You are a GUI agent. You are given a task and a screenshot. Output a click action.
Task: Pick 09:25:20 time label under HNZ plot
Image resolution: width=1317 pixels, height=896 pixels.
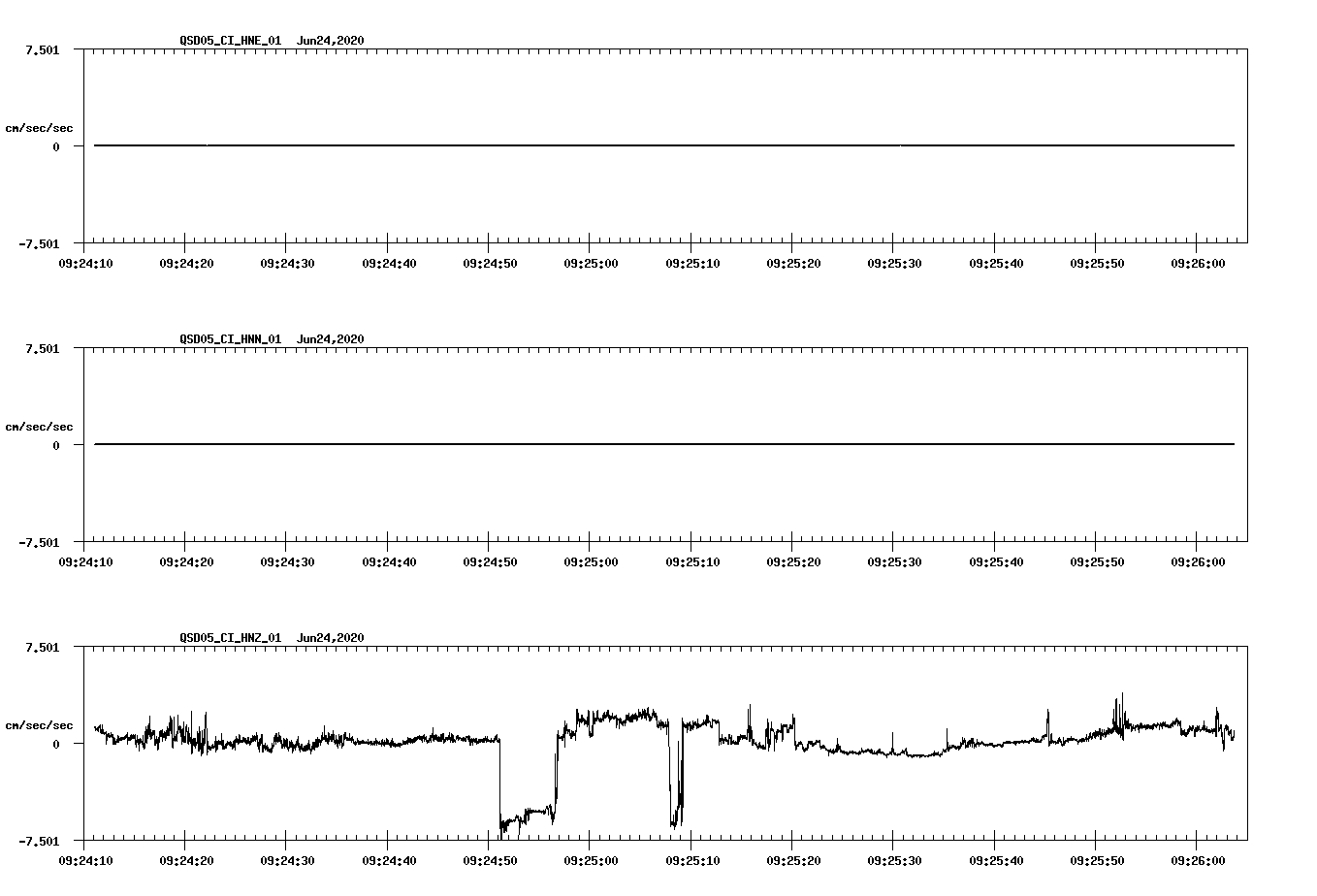tap(793, 860)
